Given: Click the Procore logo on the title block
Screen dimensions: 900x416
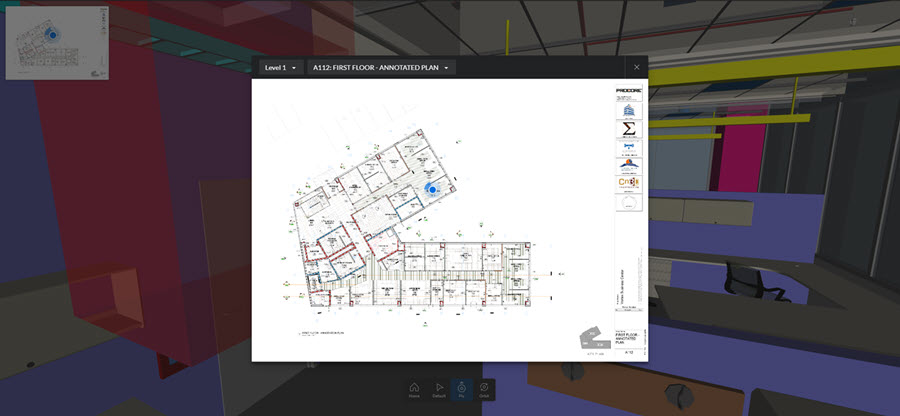Looking at the screenshot, I should click(x=628, y=90).
